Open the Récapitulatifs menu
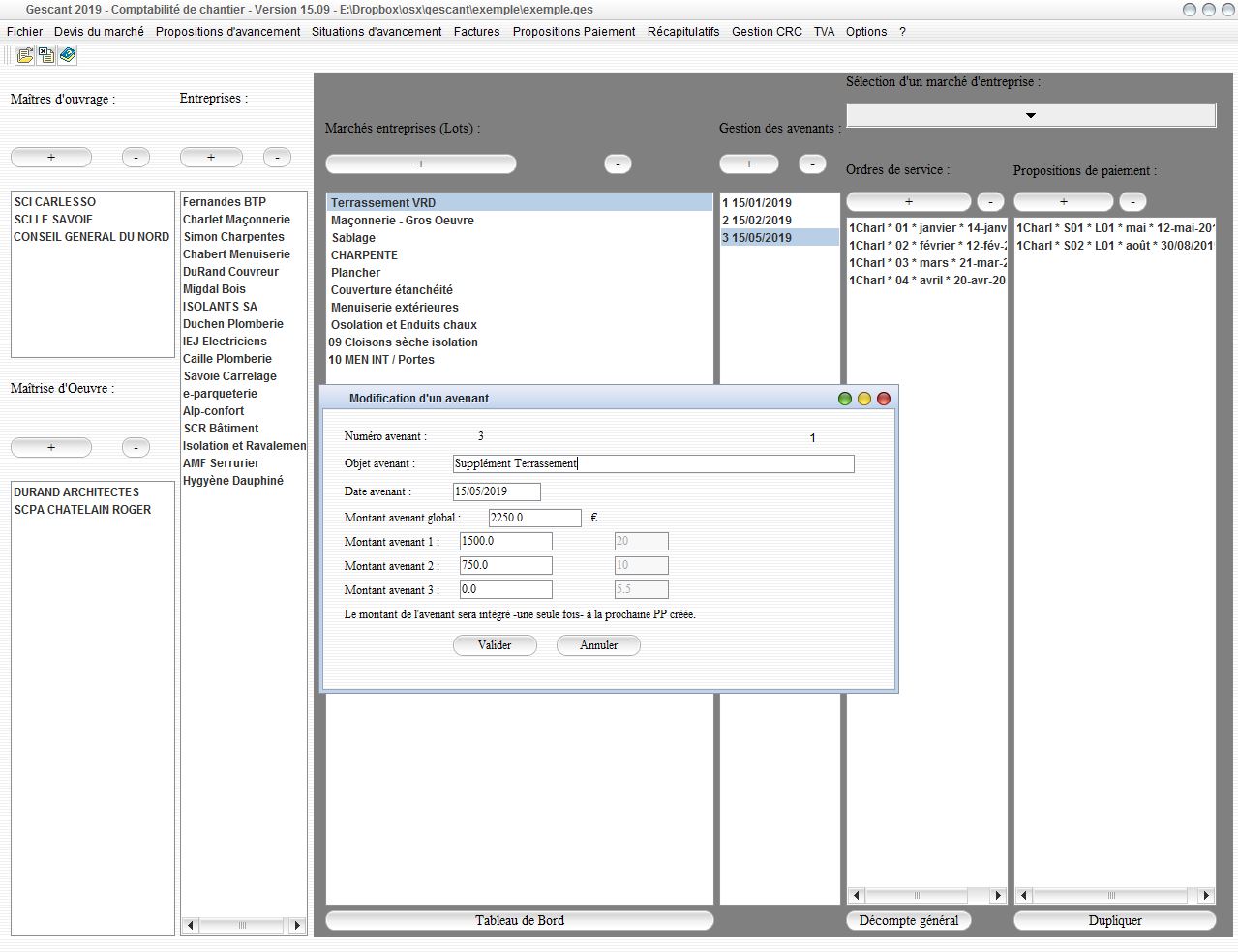The height and width of the screenshot is (952, 1238). [x=683, y=32]
